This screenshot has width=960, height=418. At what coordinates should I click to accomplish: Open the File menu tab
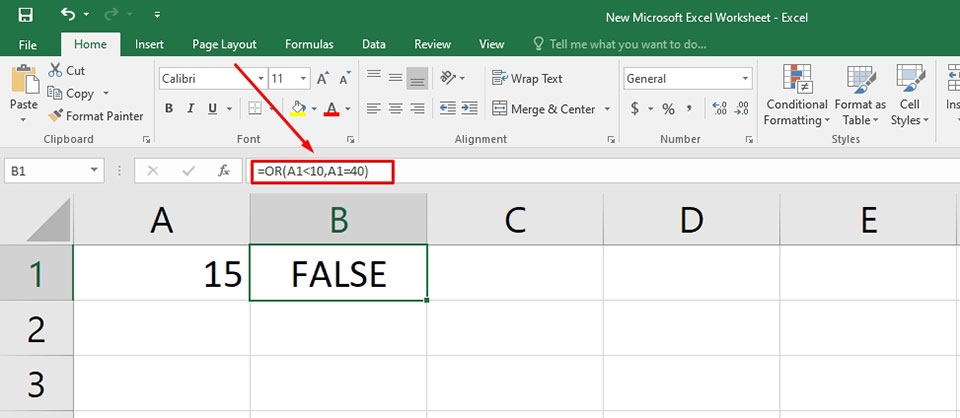28,44
